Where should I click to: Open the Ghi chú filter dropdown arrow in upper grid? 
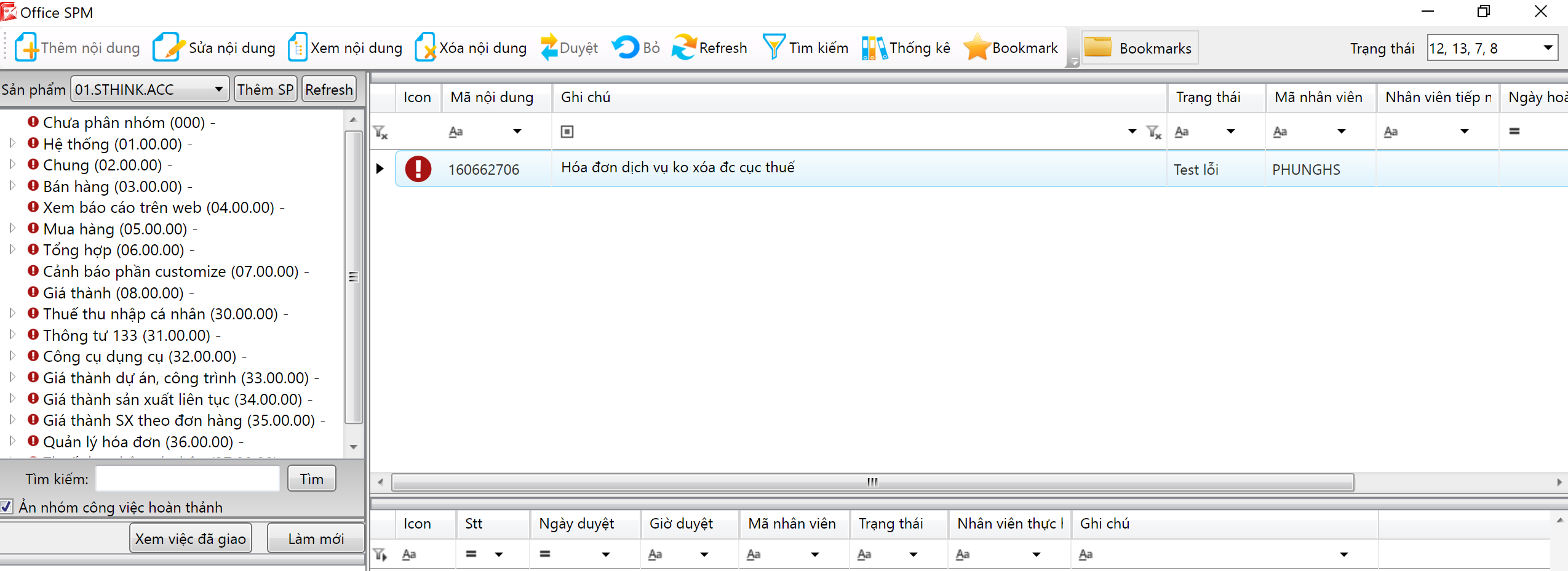pos(1132,132)
